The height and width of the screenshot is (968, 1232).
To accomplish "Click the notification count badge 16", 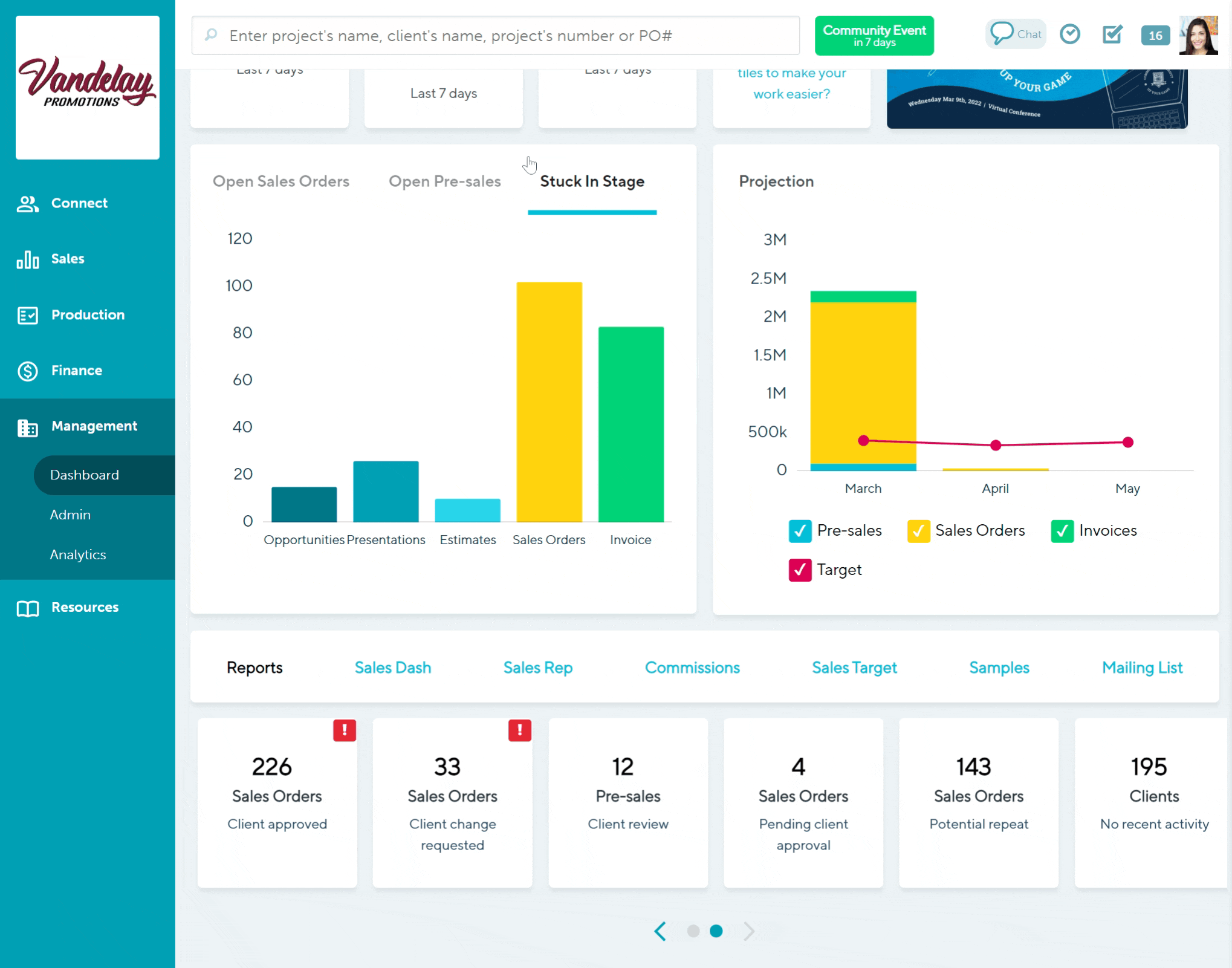I will 1155,35.
